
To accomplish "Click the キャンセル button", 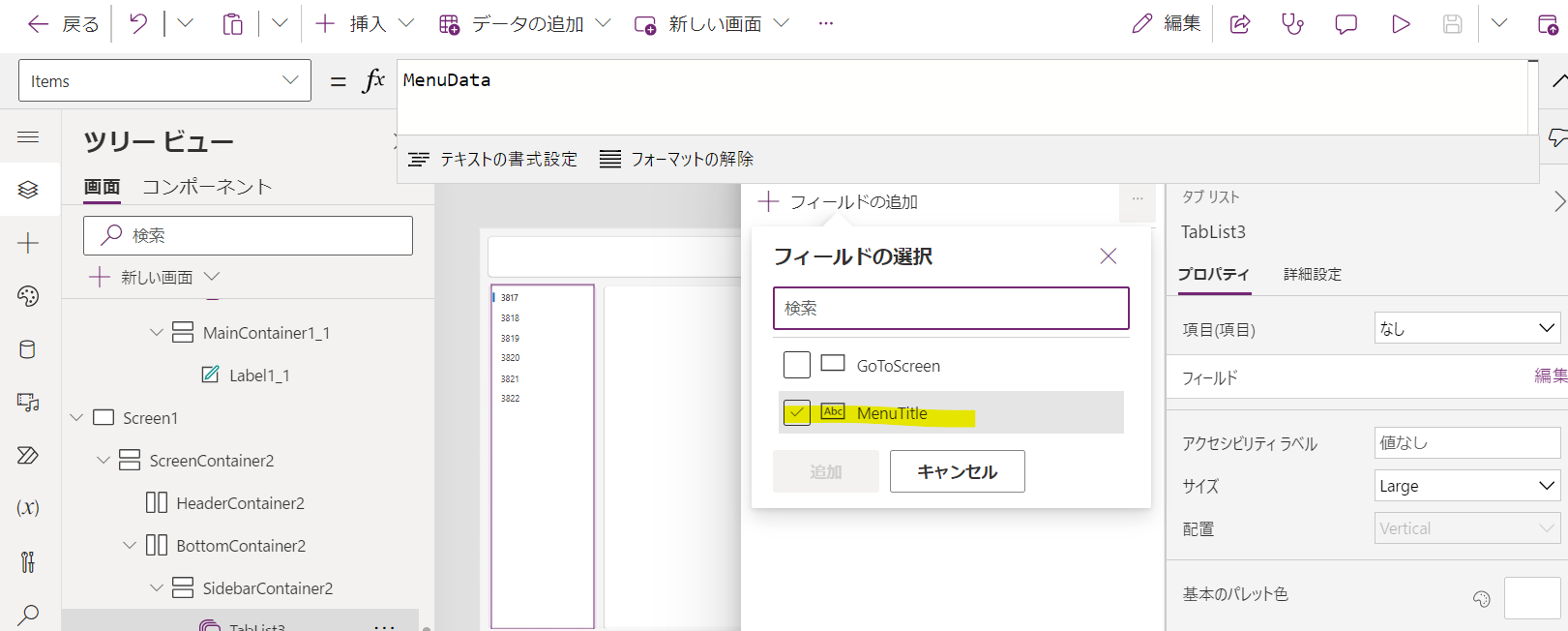I will [958, 471].
